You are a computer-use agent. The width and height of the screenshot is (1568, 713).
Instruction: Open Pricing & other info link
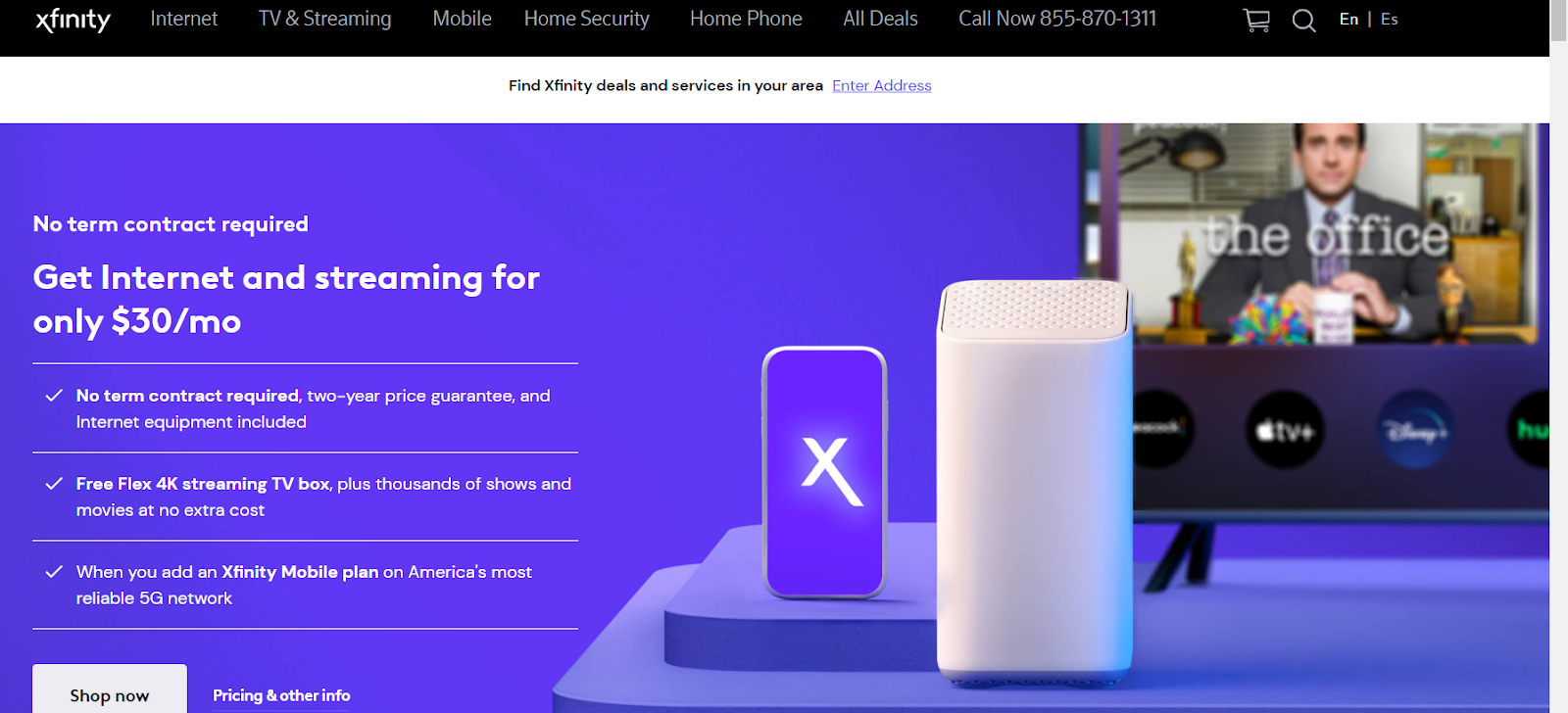click(281, 695)
